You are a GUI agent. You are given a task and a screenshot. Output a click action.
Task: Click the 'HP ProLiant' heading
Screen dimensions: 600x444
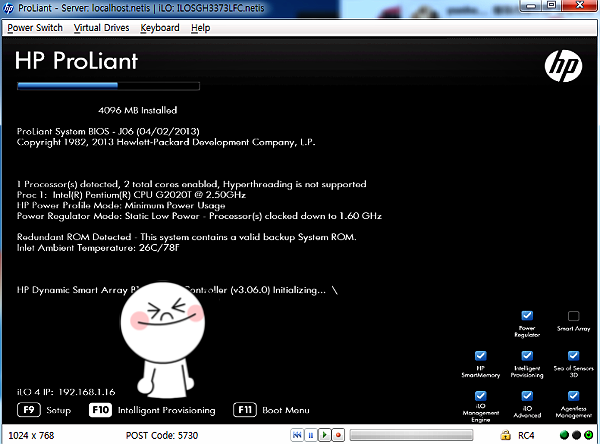coord(77,61)
